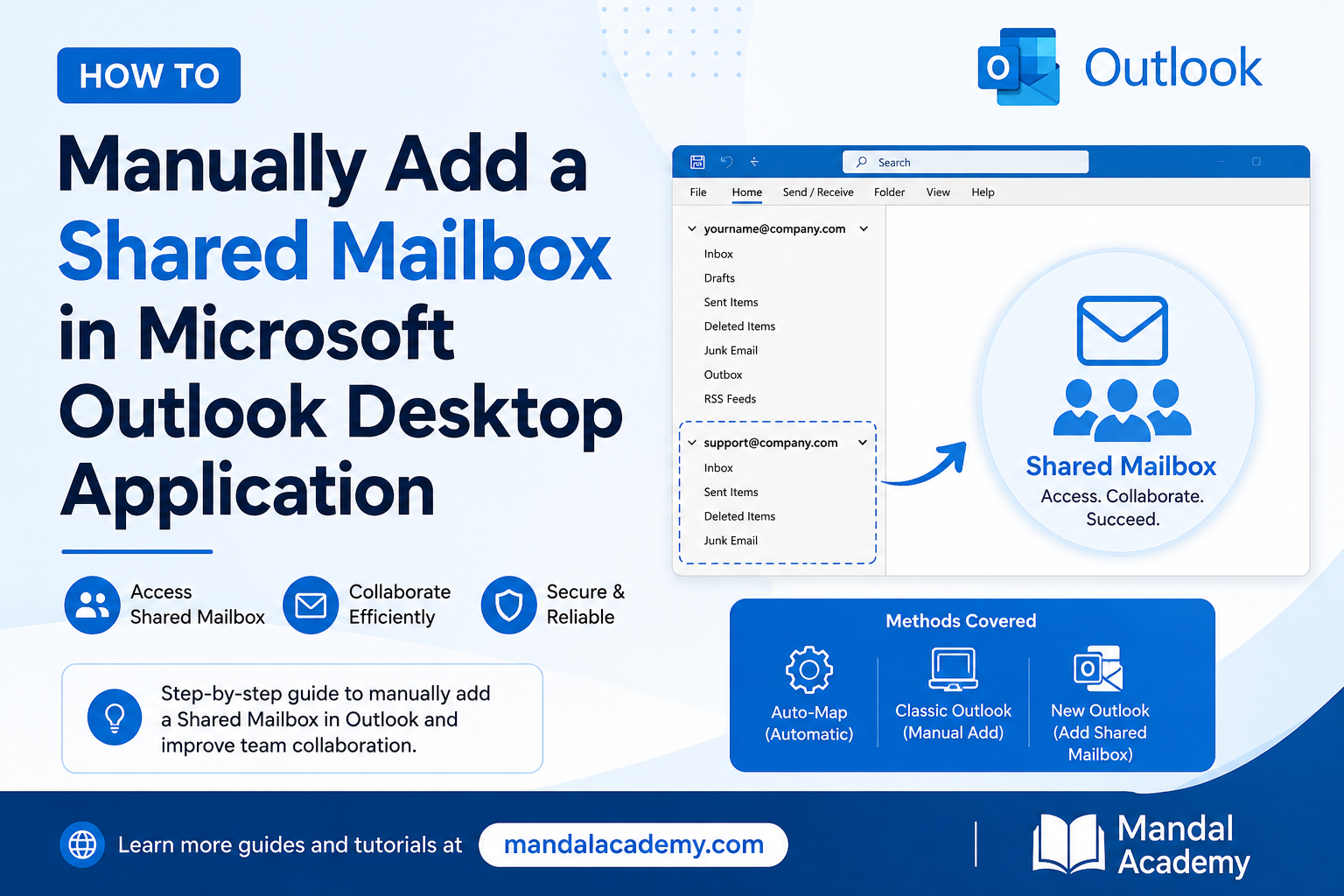Open the mandalacademy.com link
This screenshot has width=1344, height=896.
point(633,844)
